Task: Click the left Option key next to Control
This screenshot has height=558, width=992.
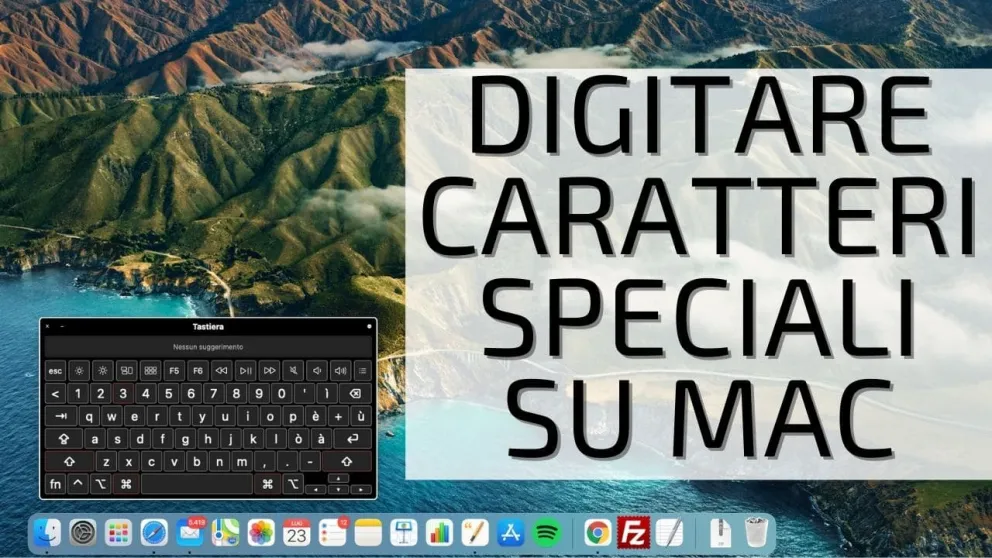Action: [101, 484]
